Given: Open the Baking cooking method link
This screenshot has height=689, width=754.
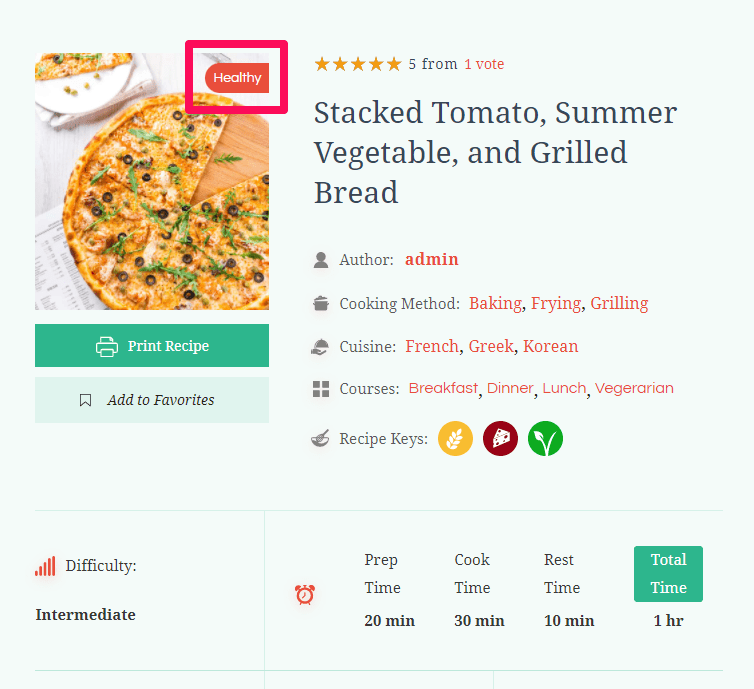Looking at the screenshot, I should pos(495,303).
